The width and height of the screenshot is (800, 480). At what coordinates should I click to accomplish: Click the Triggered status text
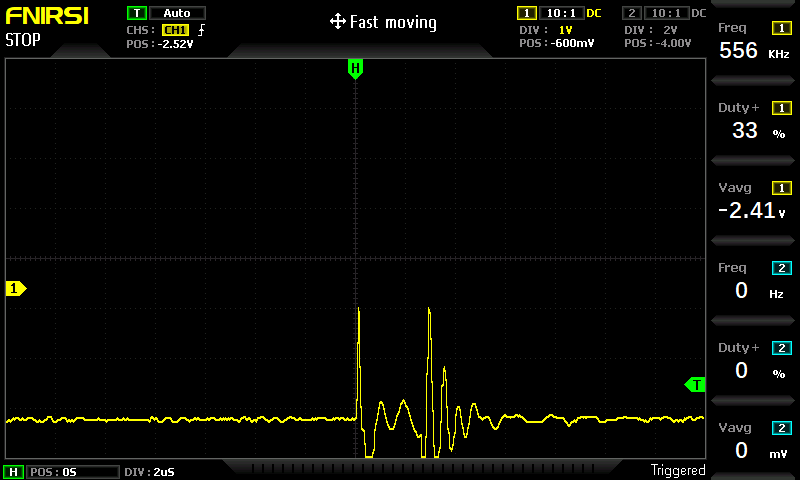[x=678, y=470]
